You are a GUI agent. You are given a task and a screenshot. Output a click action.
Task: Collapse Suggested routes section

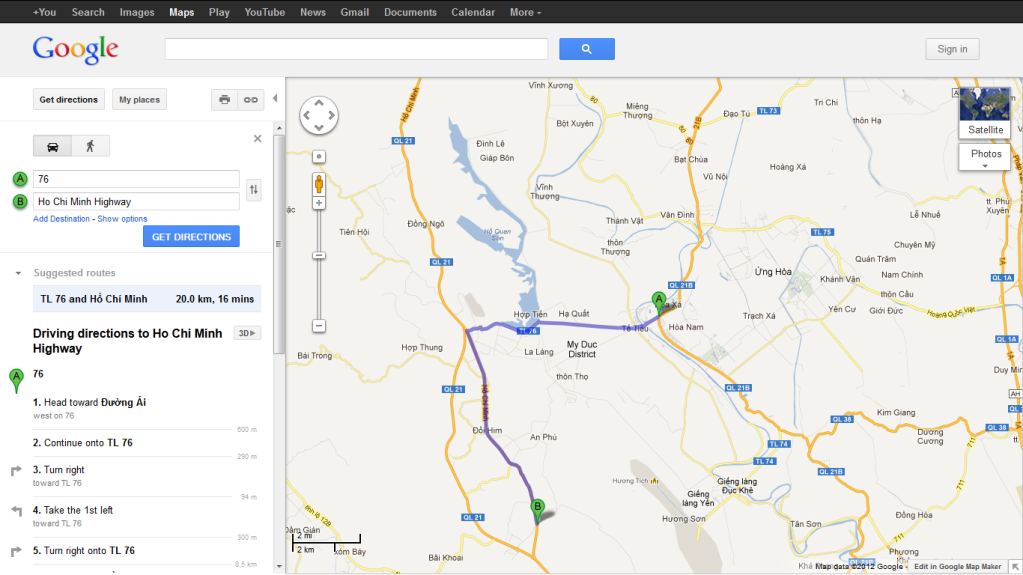click(18, 273)
